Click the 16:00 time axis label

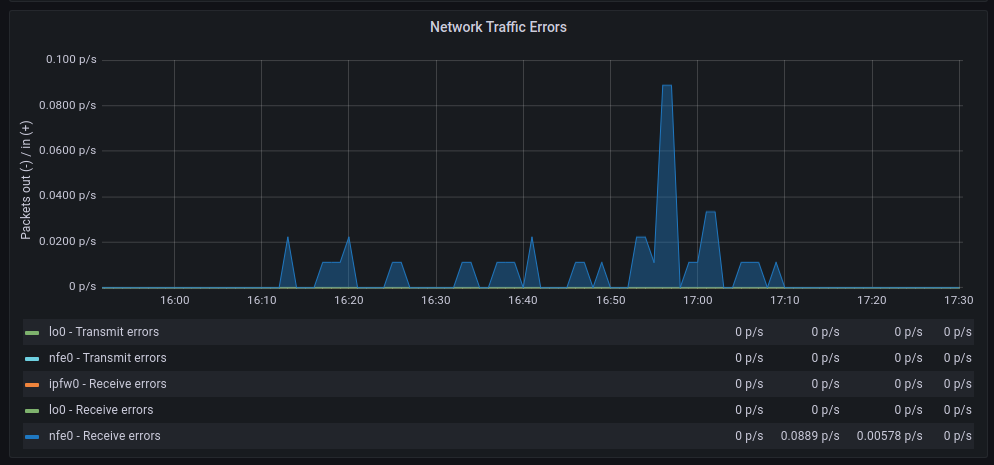pos(175,300)
